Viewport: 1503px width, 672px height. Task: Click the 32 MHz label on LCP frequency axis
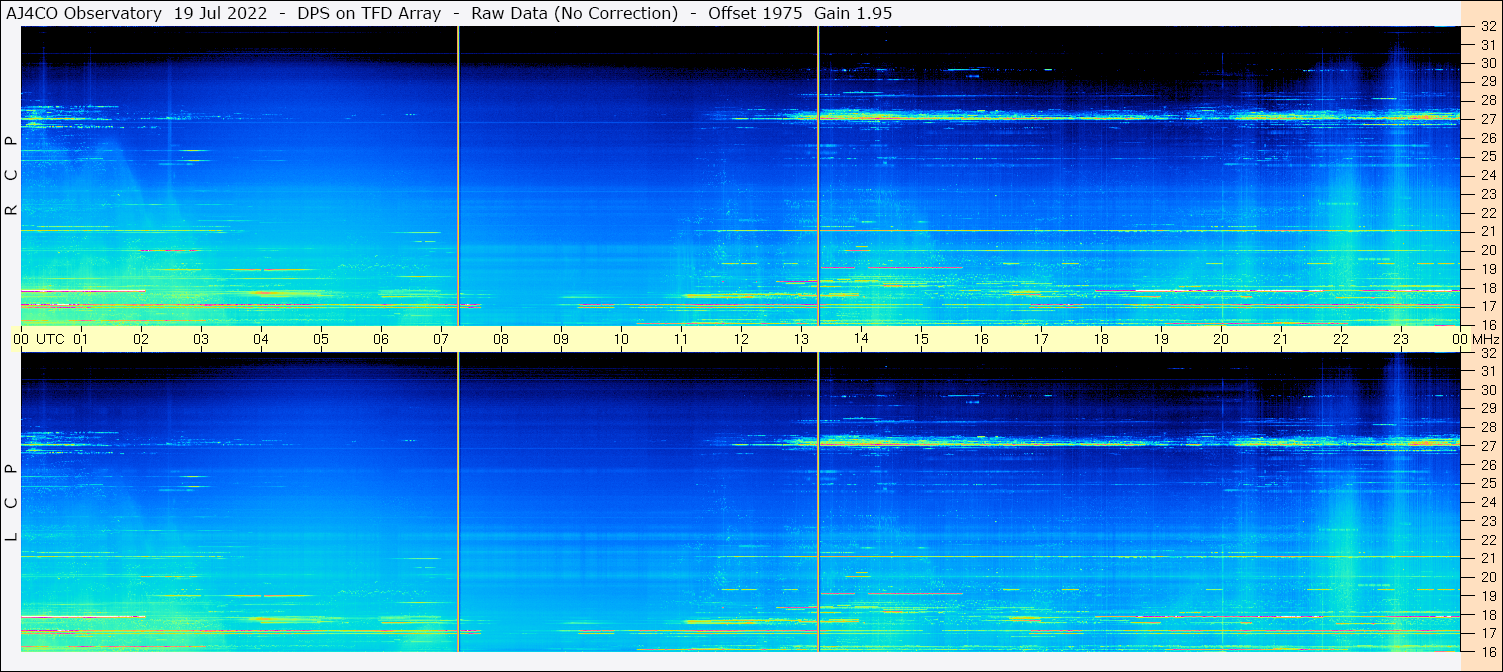1488,353
